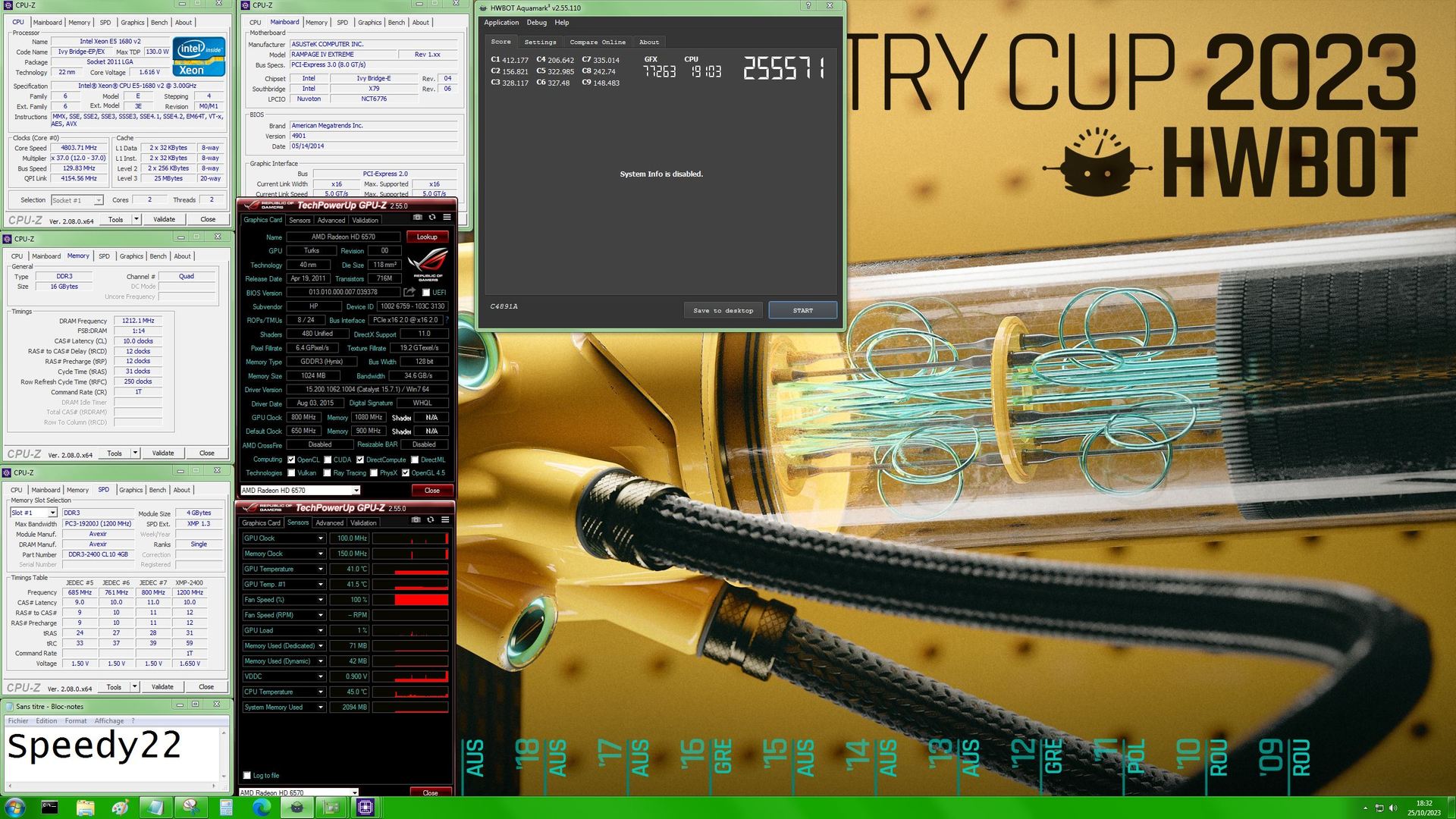Switch to GPU-Z taskbar icon
The height and width of the screenshot is (819, 1456).
tap(331, 808)
